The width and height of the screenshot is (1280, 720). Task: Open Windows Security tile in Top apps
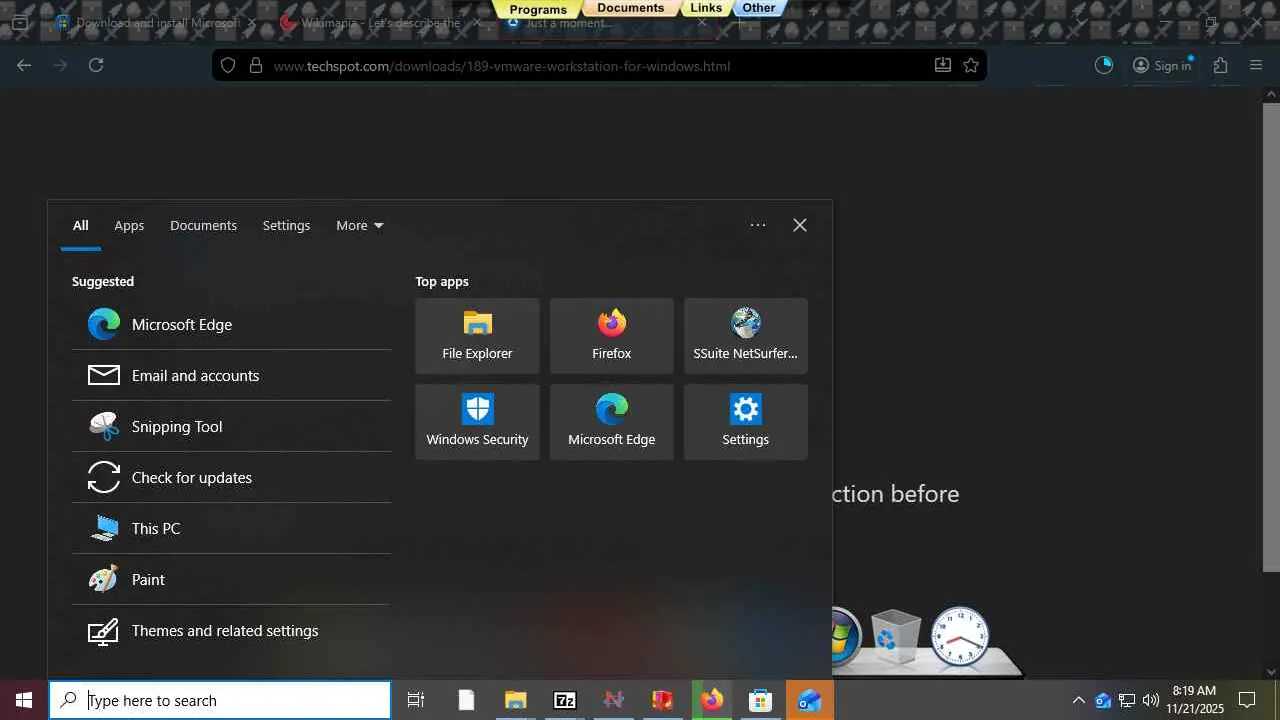pyautogui.click(x=477, y=422)
